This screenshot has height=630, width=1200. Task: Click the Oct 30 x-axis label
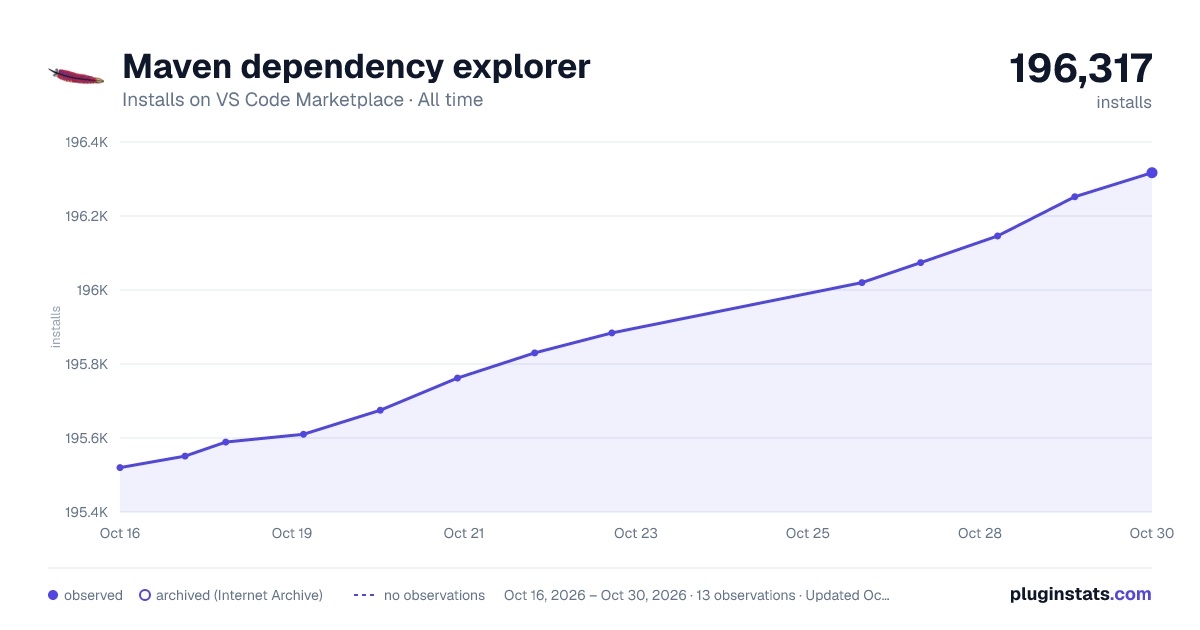[1151, 533]
